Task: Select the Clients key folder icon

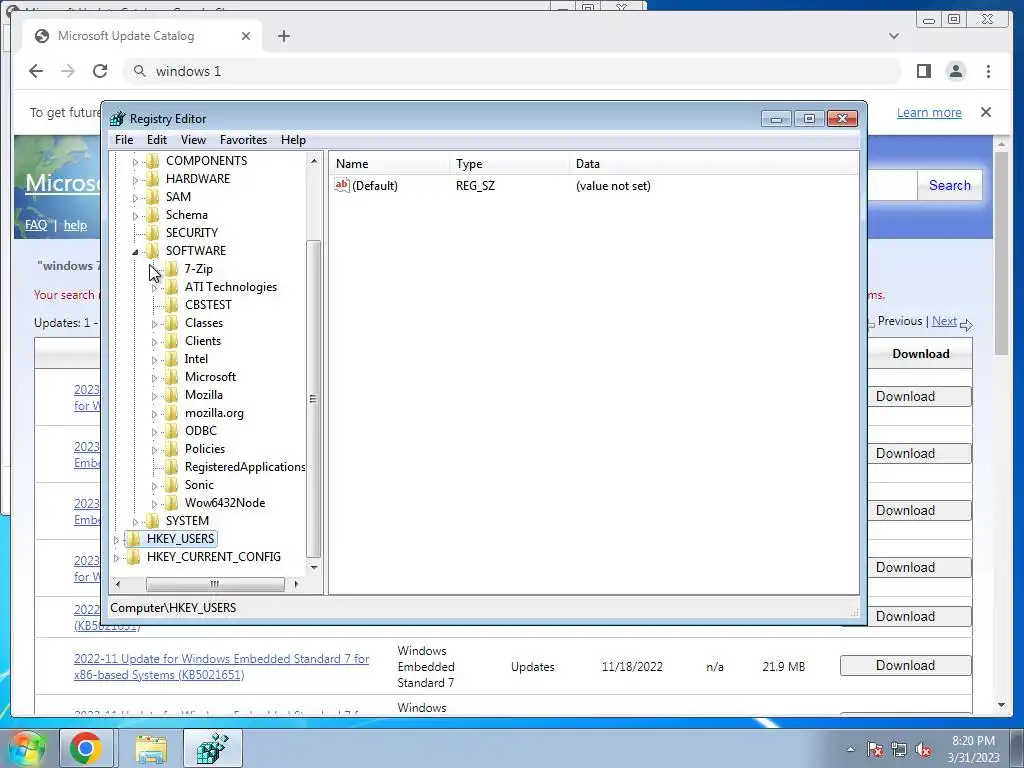Action: (x=171, y=340)
